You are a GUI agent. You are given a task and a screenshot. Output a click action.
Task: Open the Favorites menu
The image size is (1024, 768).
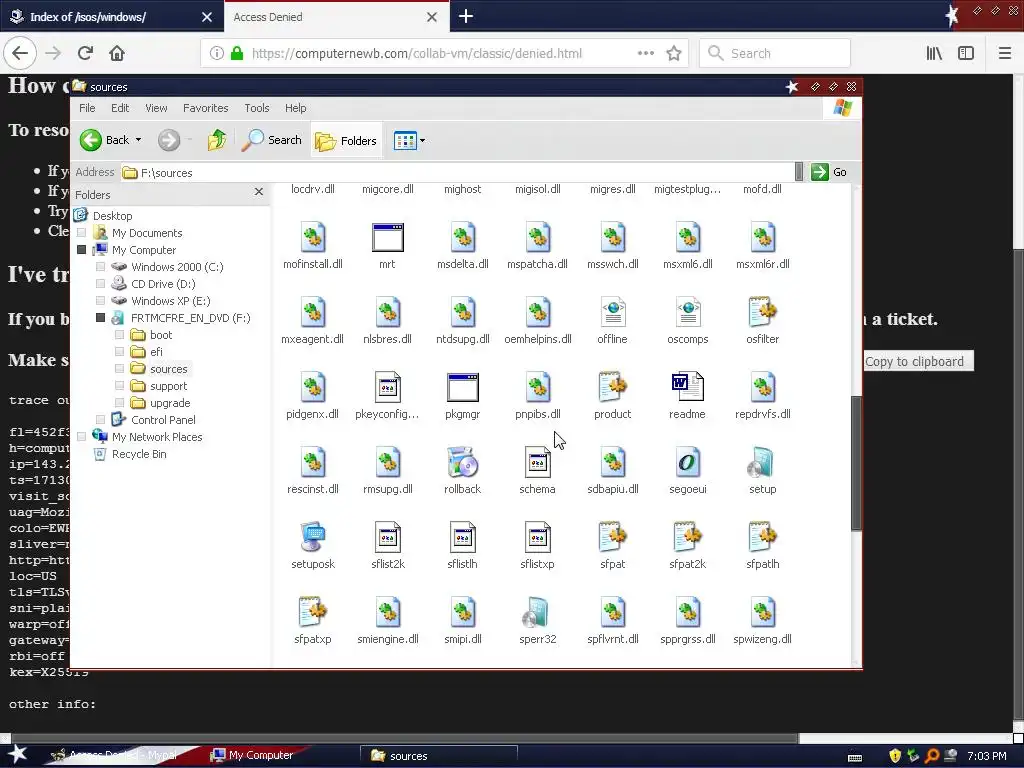pos(206,108)
